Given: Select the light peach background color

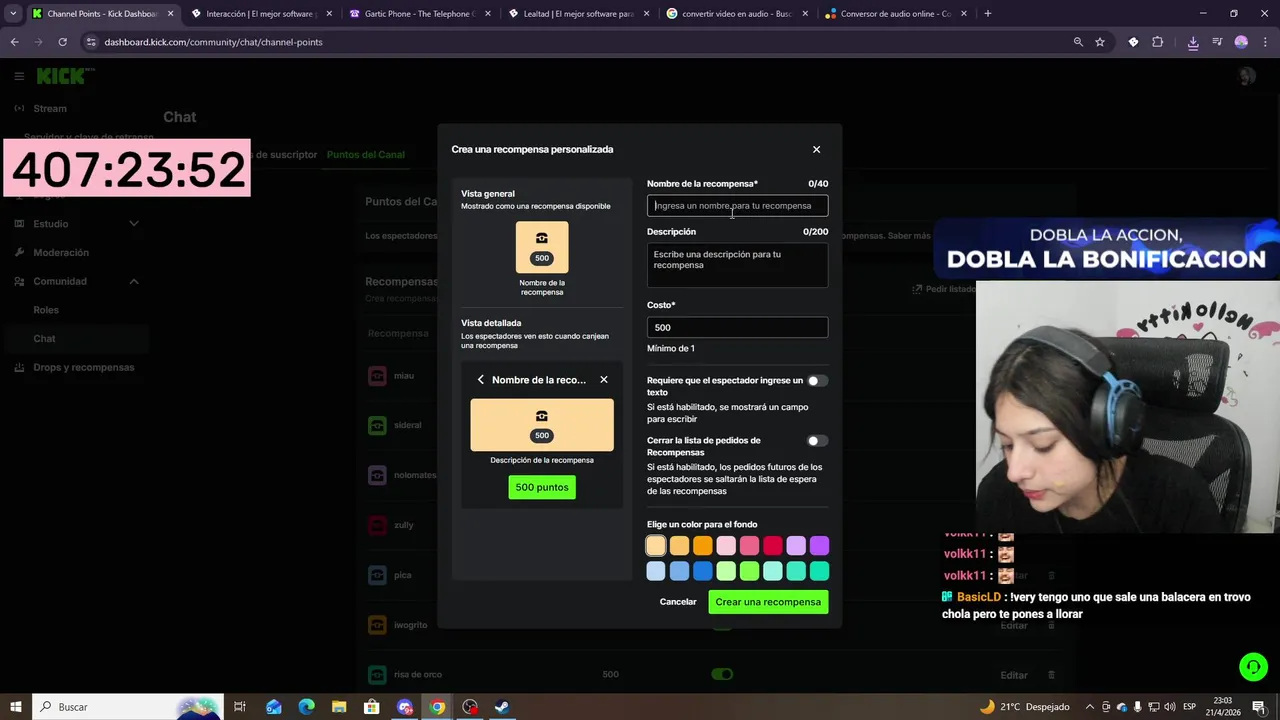Looking at the screenshot, I should (655, 546).
